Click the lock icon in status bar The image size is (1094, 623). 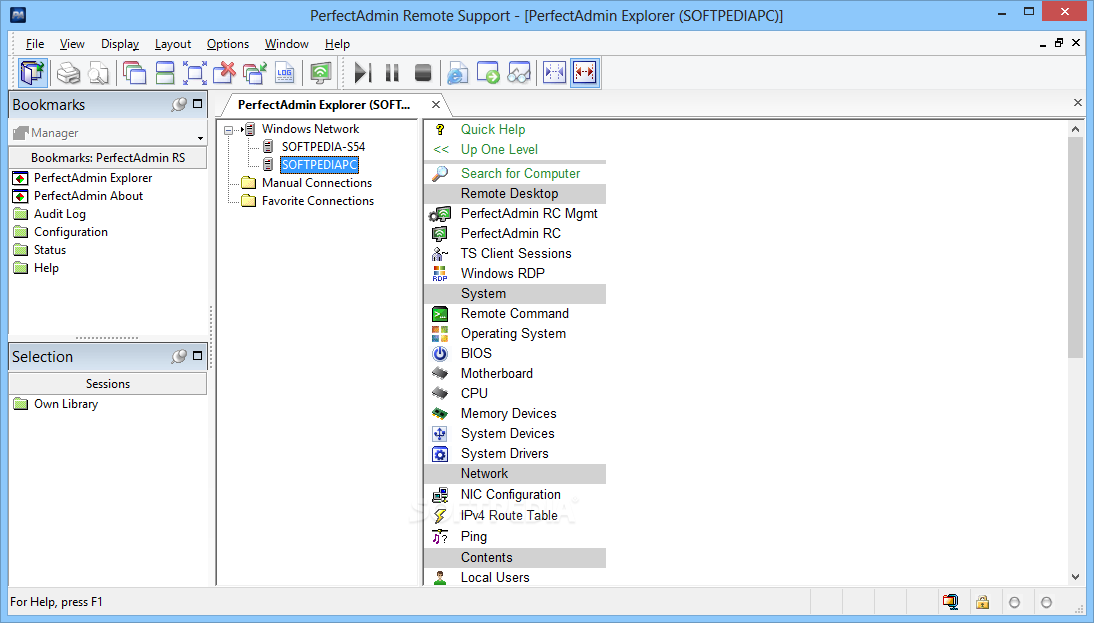pos(982,601)
